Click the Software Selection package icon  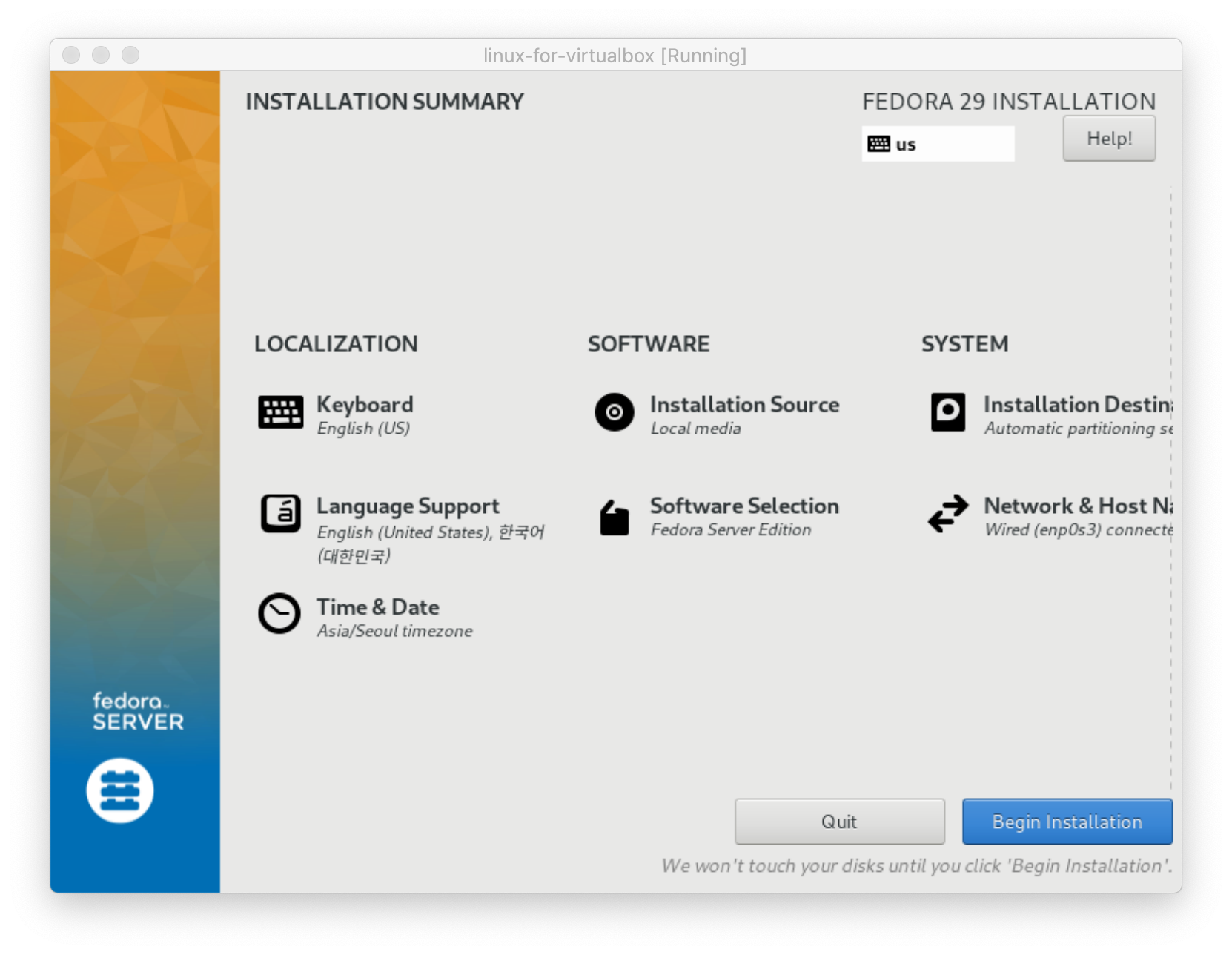click(x=615, y=518)
